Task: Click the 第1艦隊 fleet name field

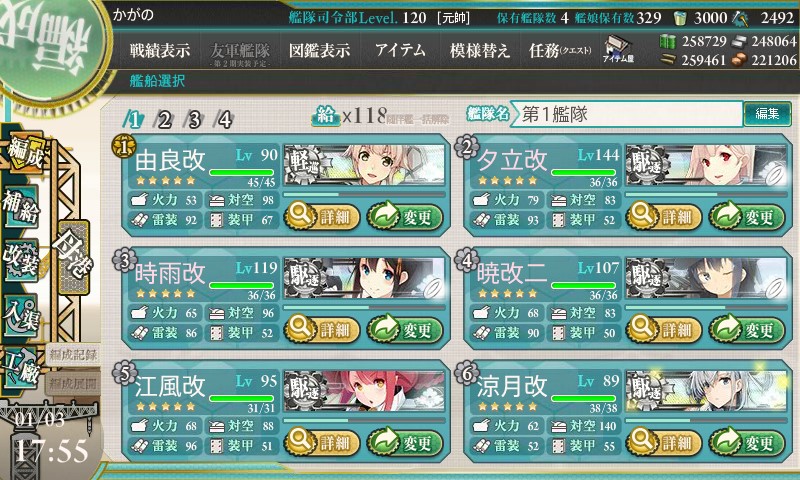Action: [x=628, y=114]
